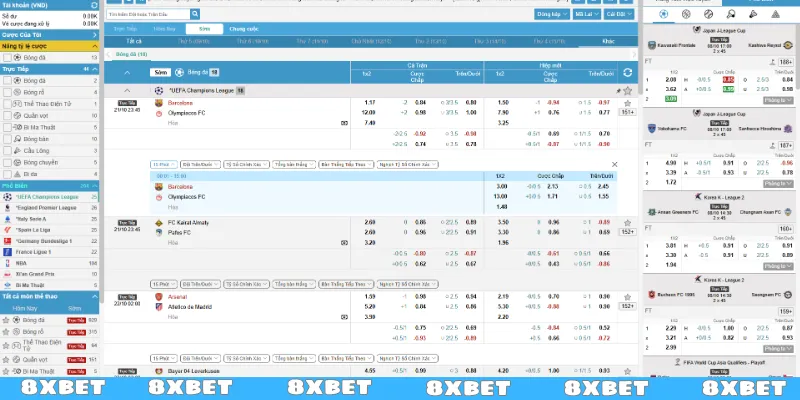Click the 151+ more bets button
The width and height of the screenshot is (800, 400).
[x=627, y=113]
